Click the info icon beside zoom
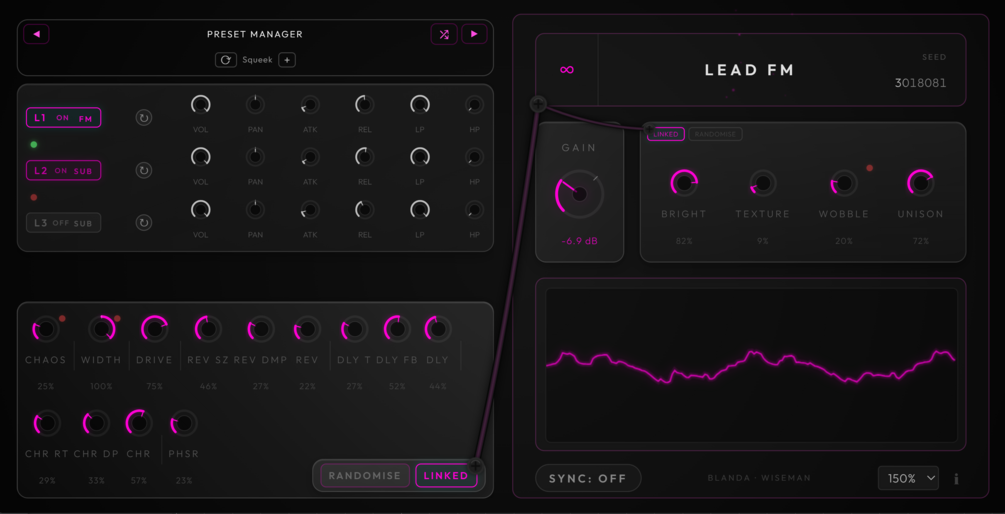The width and height of the screenshot is (1005, 514). tap(956, 479)
